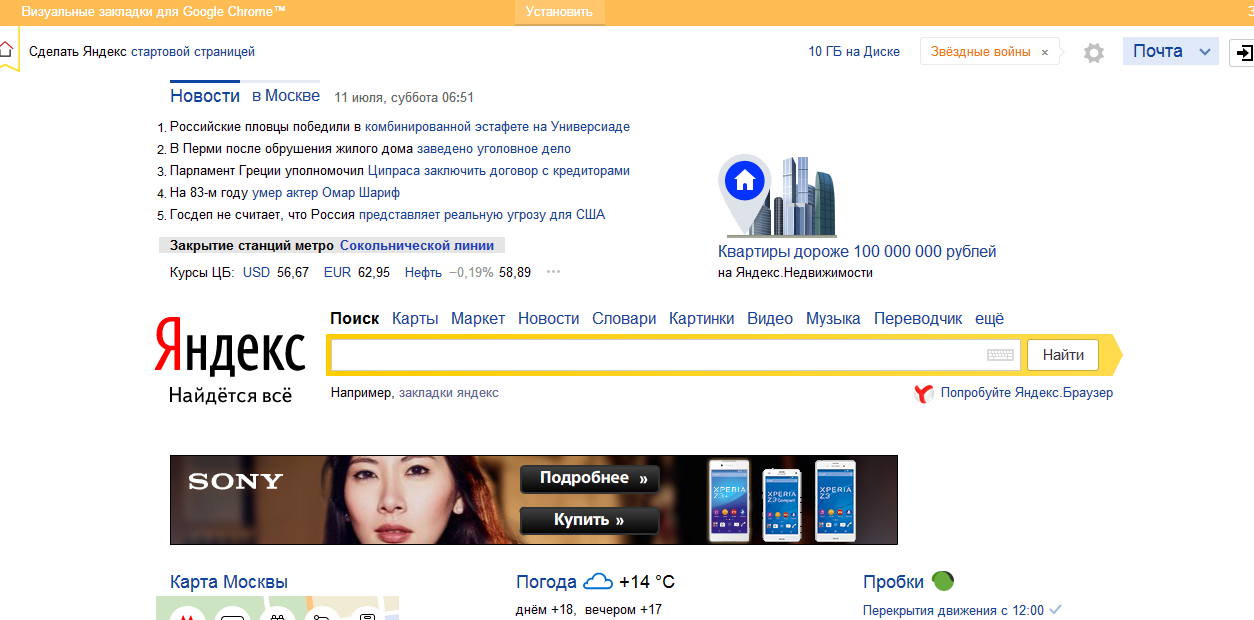The image size is (1254, 620).
Task: Click the Xperia phones image on banner
Action: click(783, 500)
